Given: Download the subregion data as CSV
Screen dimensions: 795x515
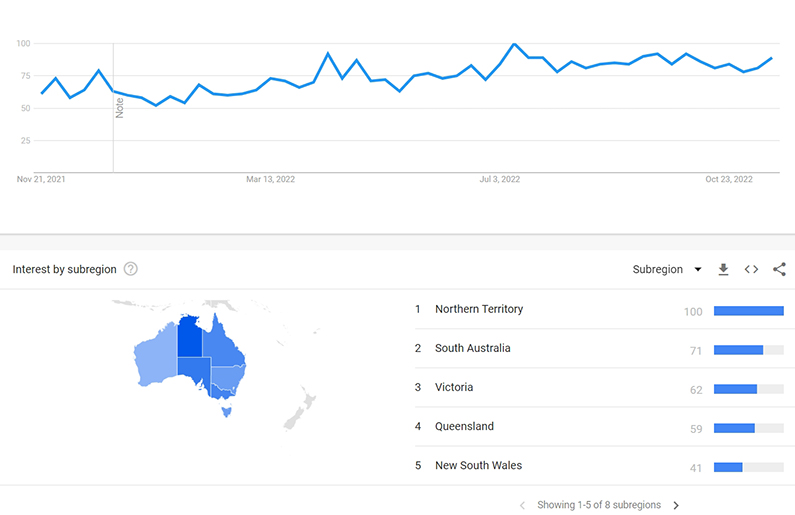Looking at the screenshot, I should [724, 269].
